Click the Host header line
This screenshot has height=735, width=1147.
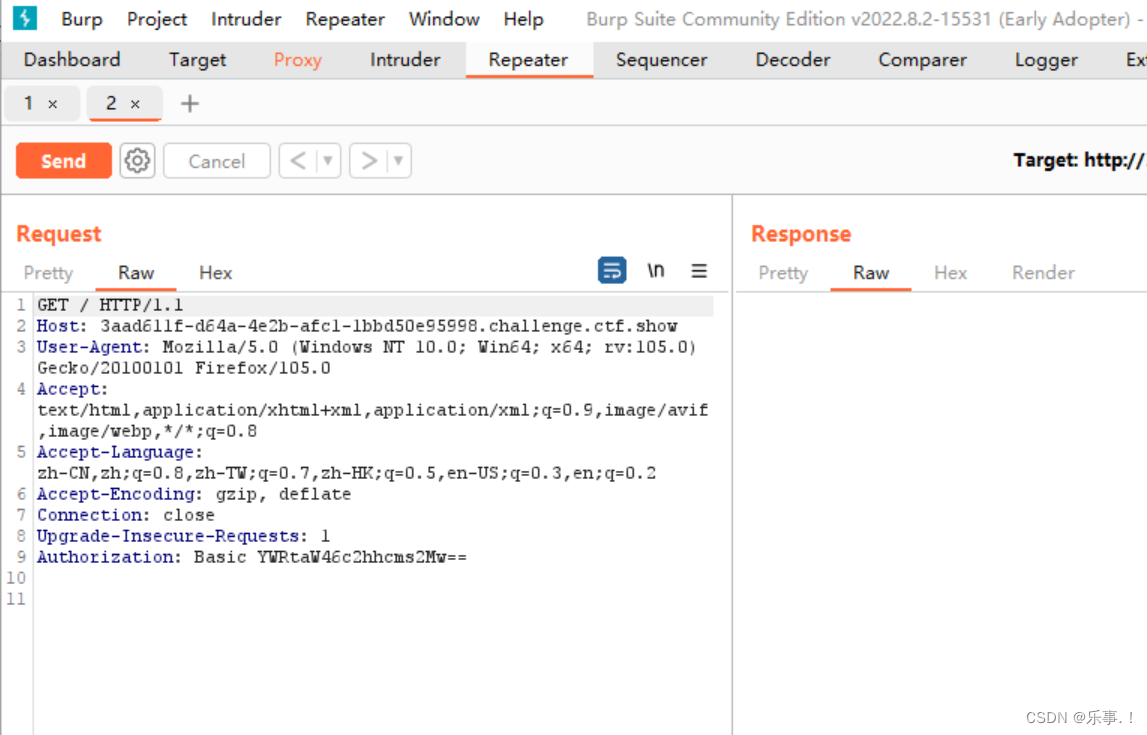click(x=357, y=326)
